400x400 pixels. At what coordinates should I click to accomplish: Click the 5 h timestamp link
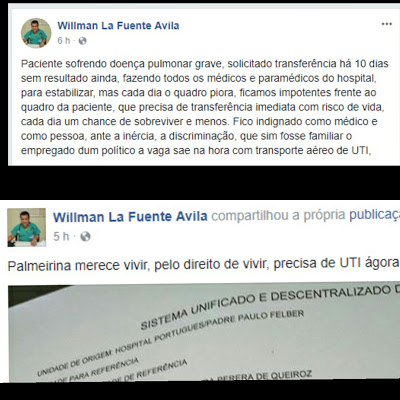(61, 236)
